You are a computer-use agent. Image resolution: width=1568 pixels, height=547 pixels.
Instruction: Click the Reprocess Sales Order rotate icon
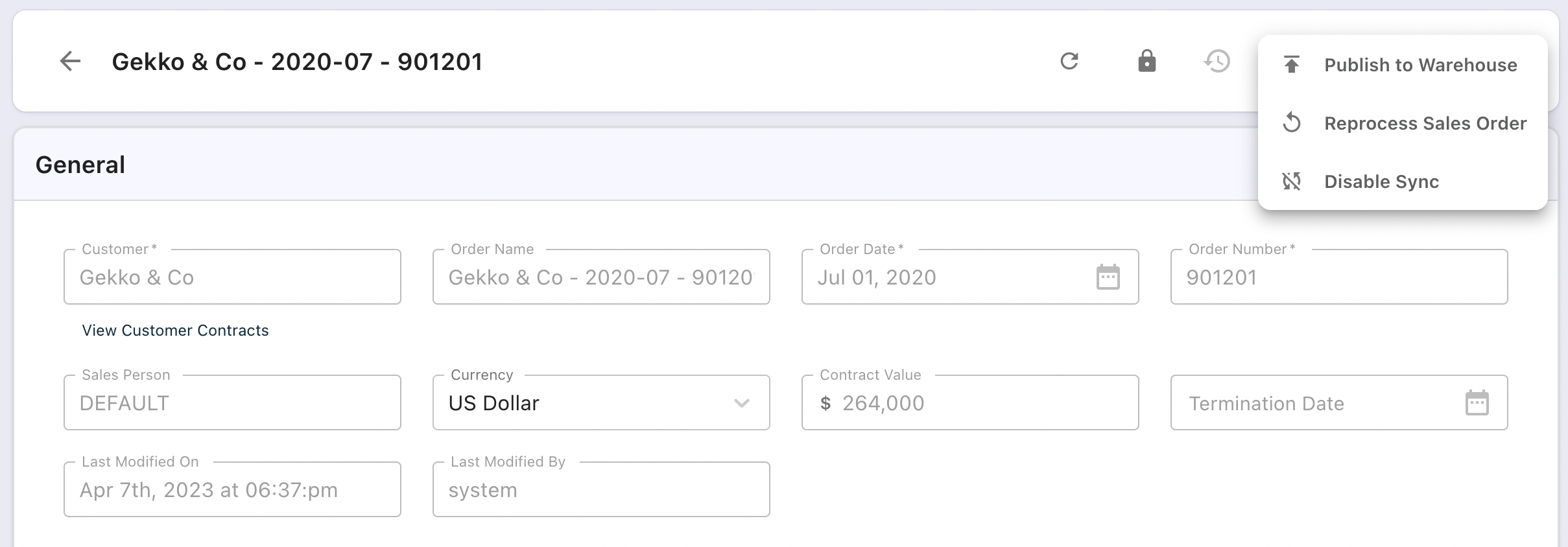pos(1291,123)
